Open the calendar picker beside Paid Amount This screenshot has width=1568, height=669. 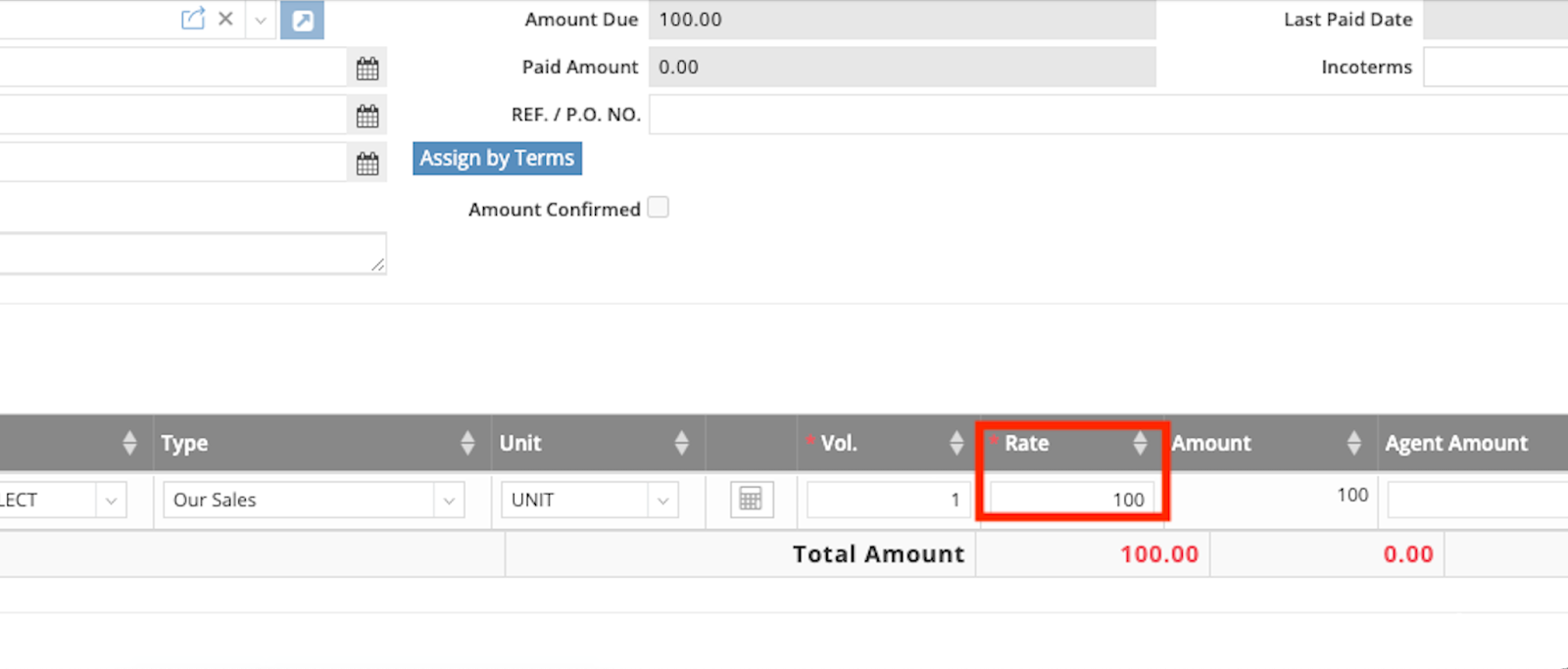tap(367, 69)
